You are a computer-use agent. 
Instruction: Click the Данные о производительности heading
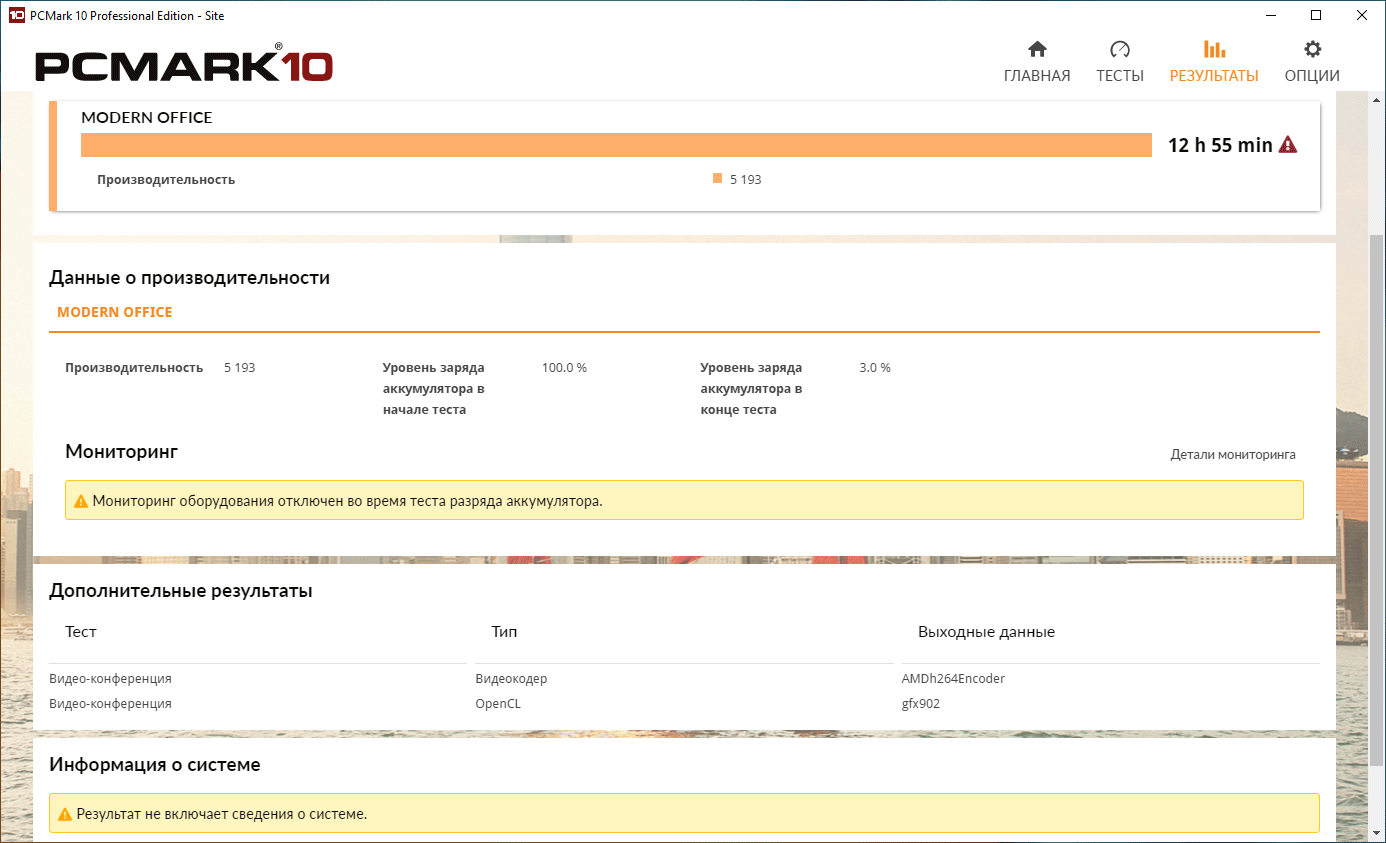[x=189, y=278]
